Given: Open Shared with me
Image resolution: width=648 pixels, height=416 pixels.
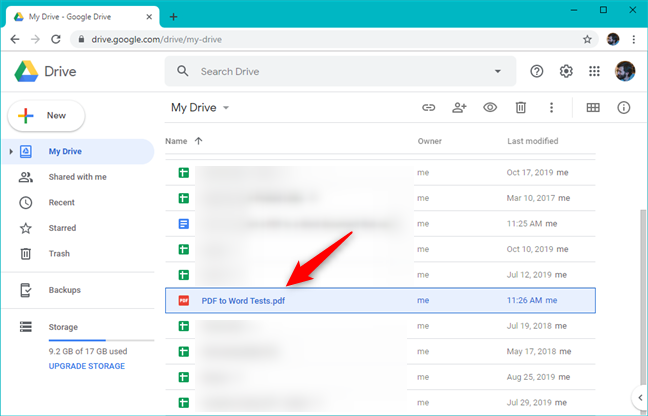Looking at the screenshot, I should [78, 177].
